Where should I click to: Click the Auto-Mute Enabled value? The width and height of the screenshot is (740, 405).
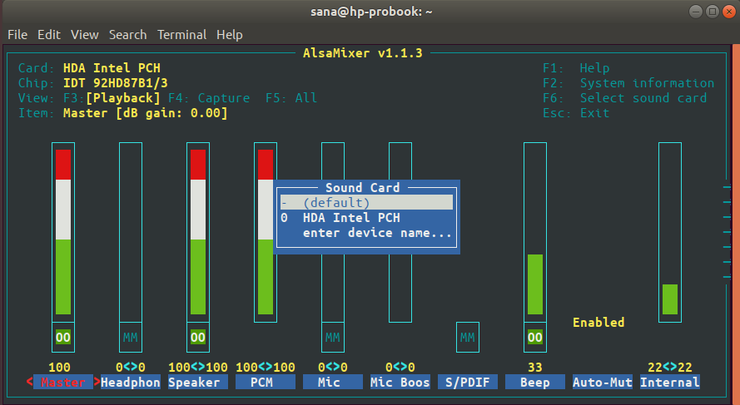point(598,322)
